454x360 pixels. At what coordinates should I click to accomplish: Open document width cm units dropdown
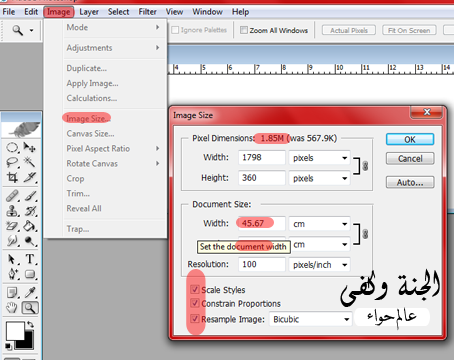click(319, 224)
